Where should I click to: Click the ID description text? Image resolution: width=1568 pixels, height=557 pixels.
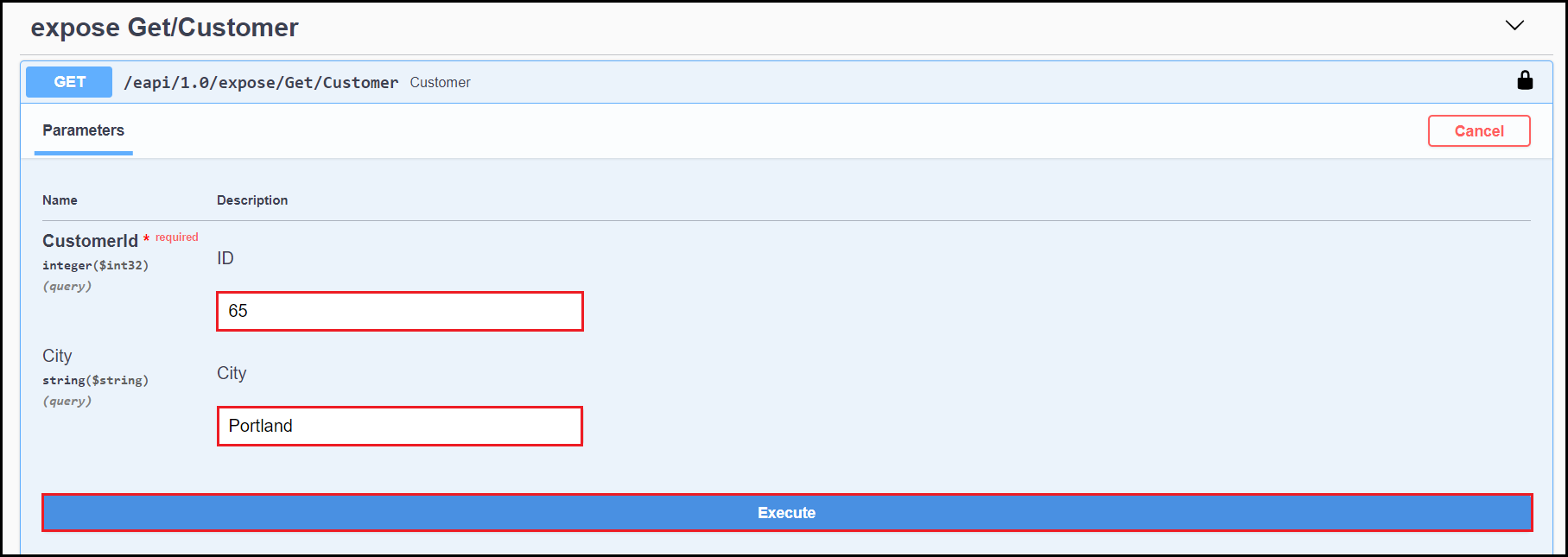coord(225,258)
